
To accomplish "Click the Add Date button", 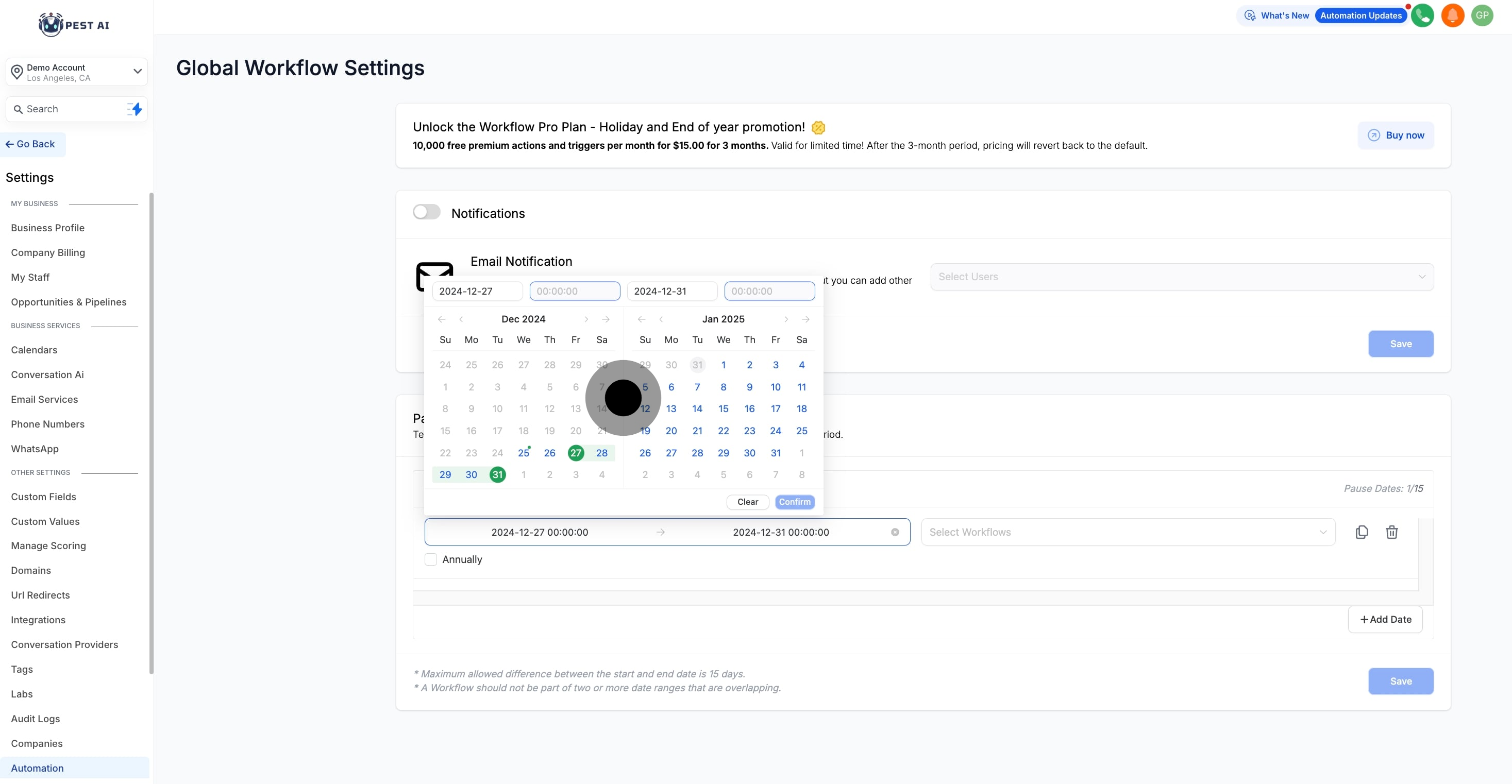I will (x=1385, y=620).
